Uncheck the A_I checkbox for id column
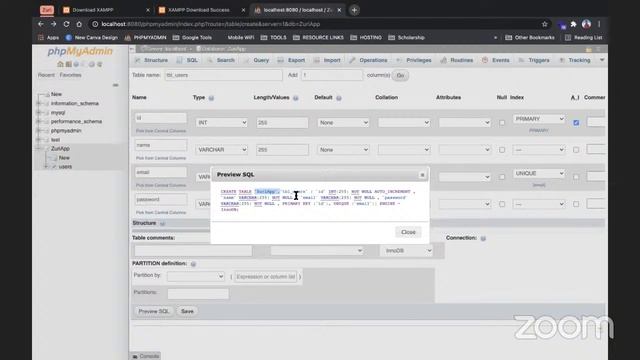 coord(576,123)
